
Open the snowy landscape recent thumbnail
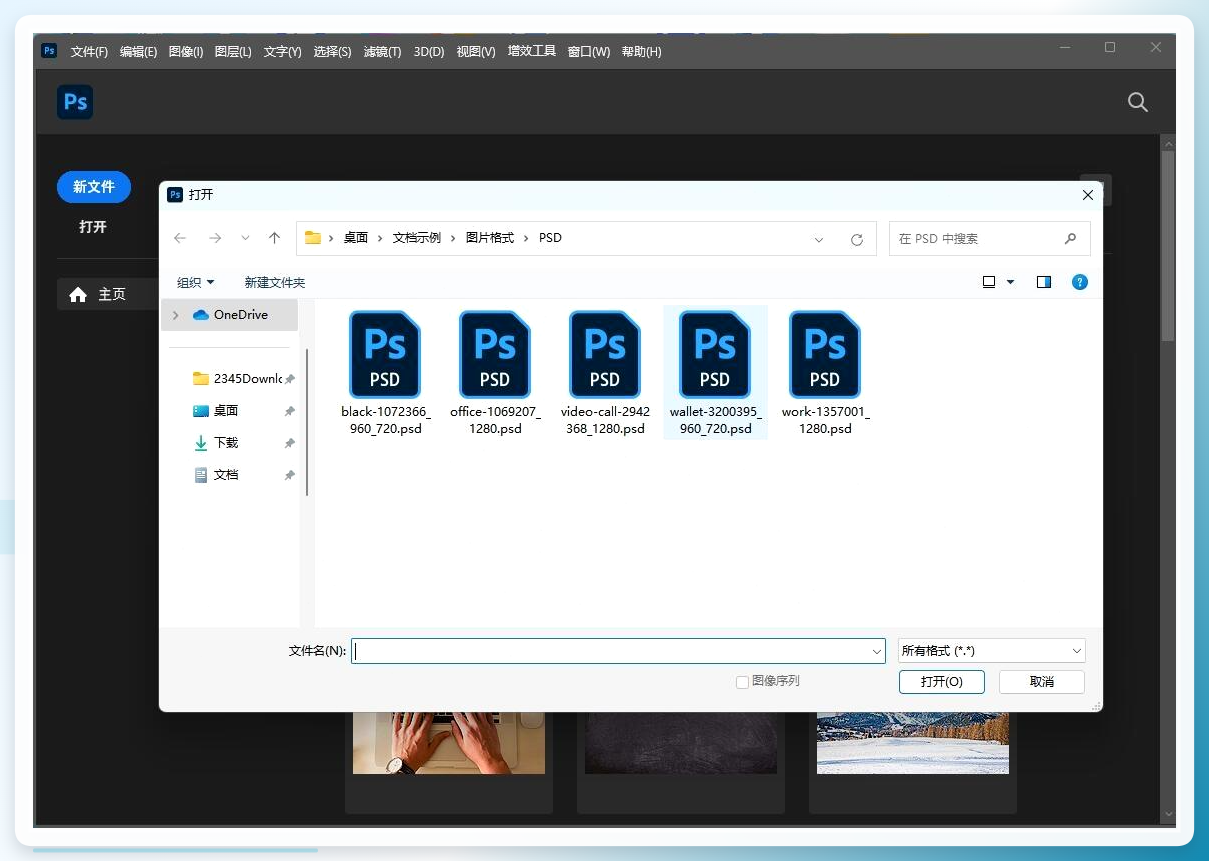[913, 743]
